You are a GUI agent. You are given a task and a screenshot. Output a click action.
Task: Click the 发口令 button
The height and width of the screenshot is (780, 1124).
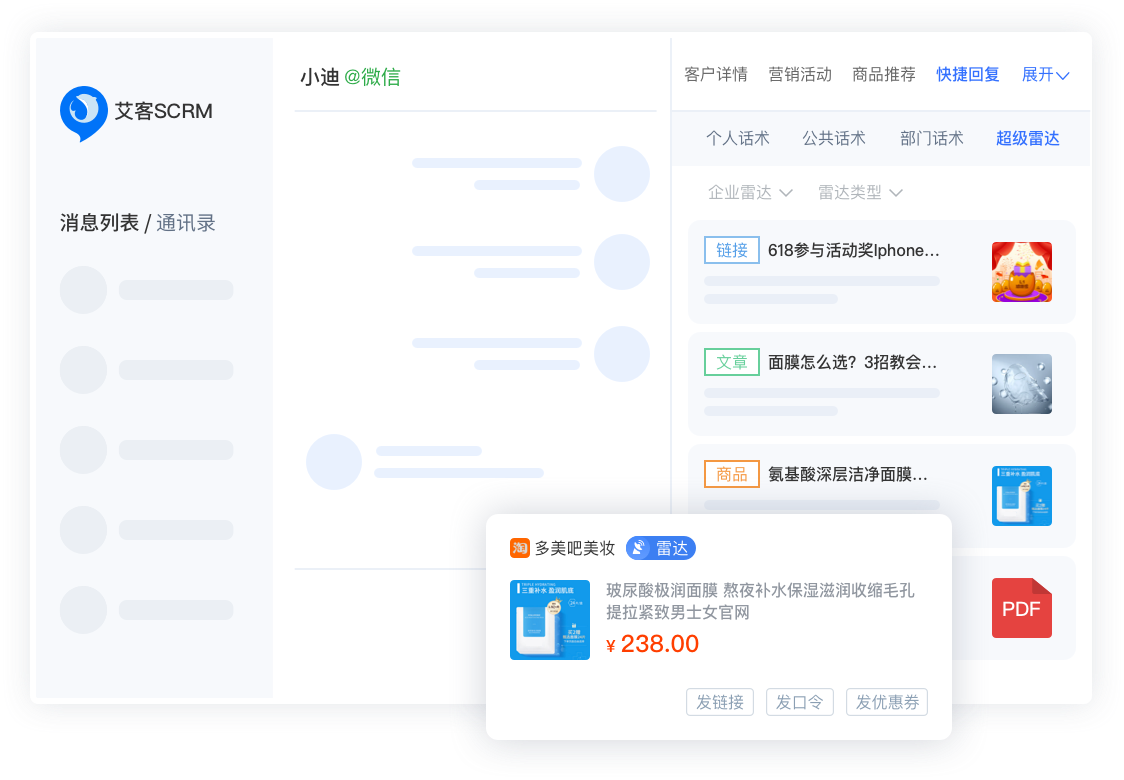click(x=800, y=702)
